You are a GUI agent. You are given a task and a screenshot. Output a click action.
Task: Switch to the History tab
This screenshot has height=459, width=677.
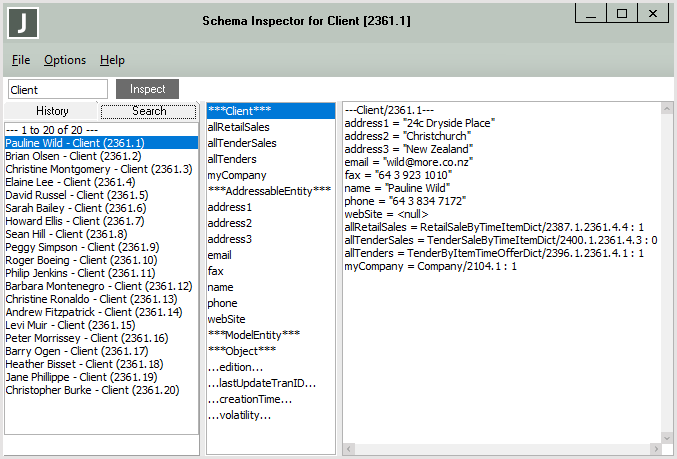pyautogui.click(x=52, y=111)
